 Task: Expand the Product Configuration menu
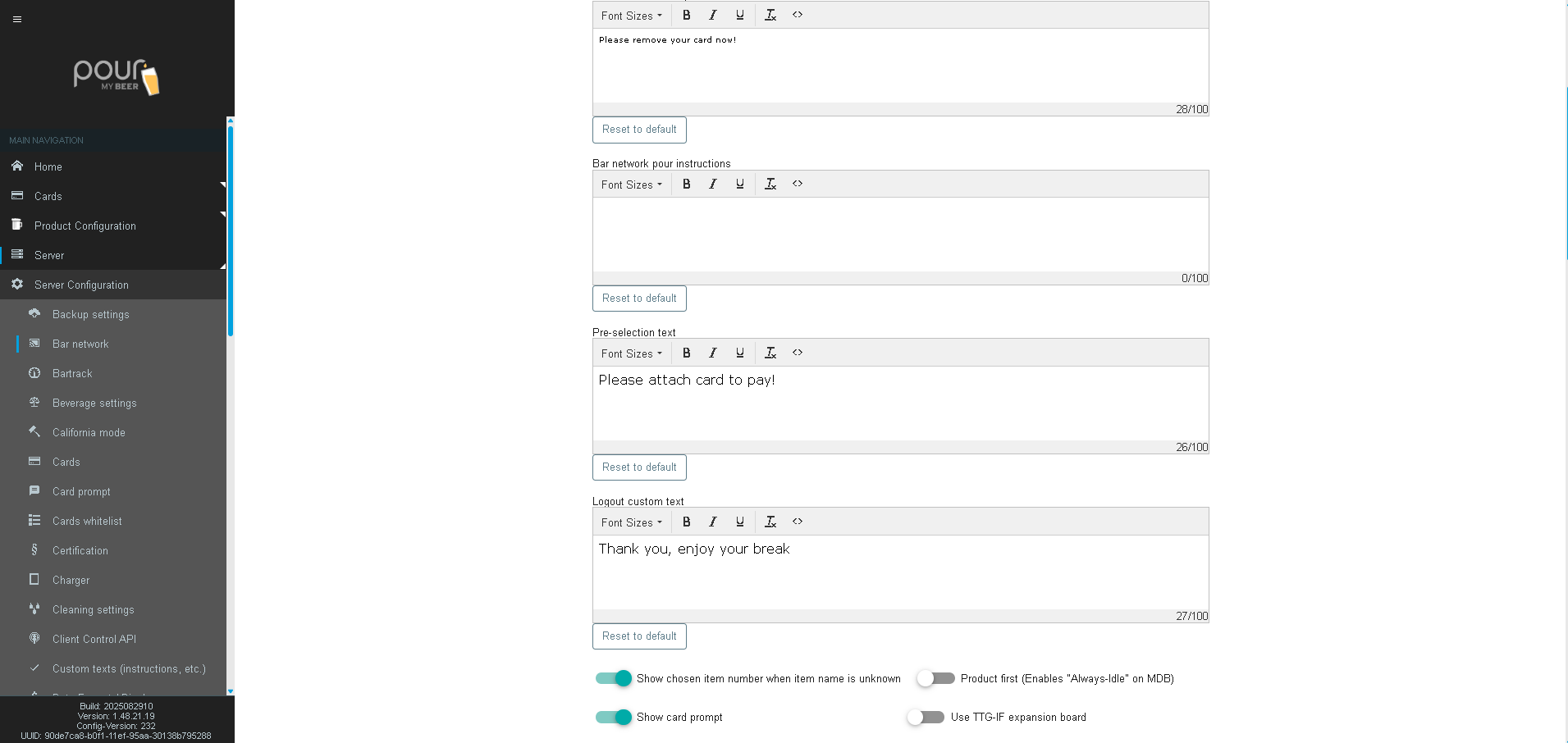pos(85,226)
